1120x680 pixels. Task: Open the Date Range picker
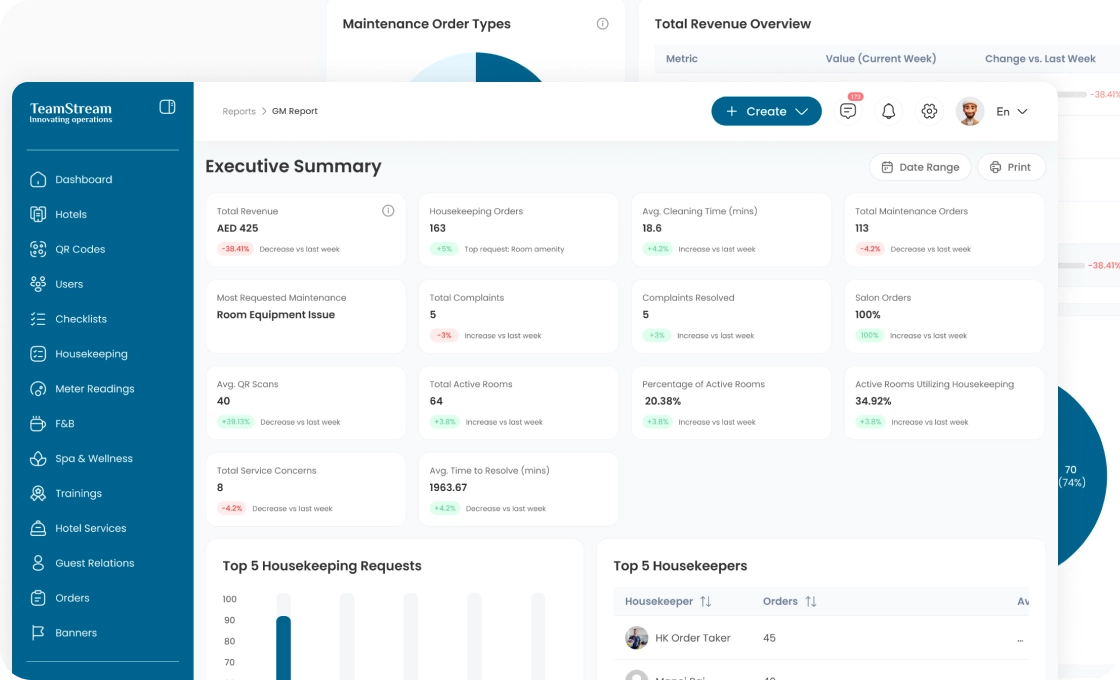920,167
